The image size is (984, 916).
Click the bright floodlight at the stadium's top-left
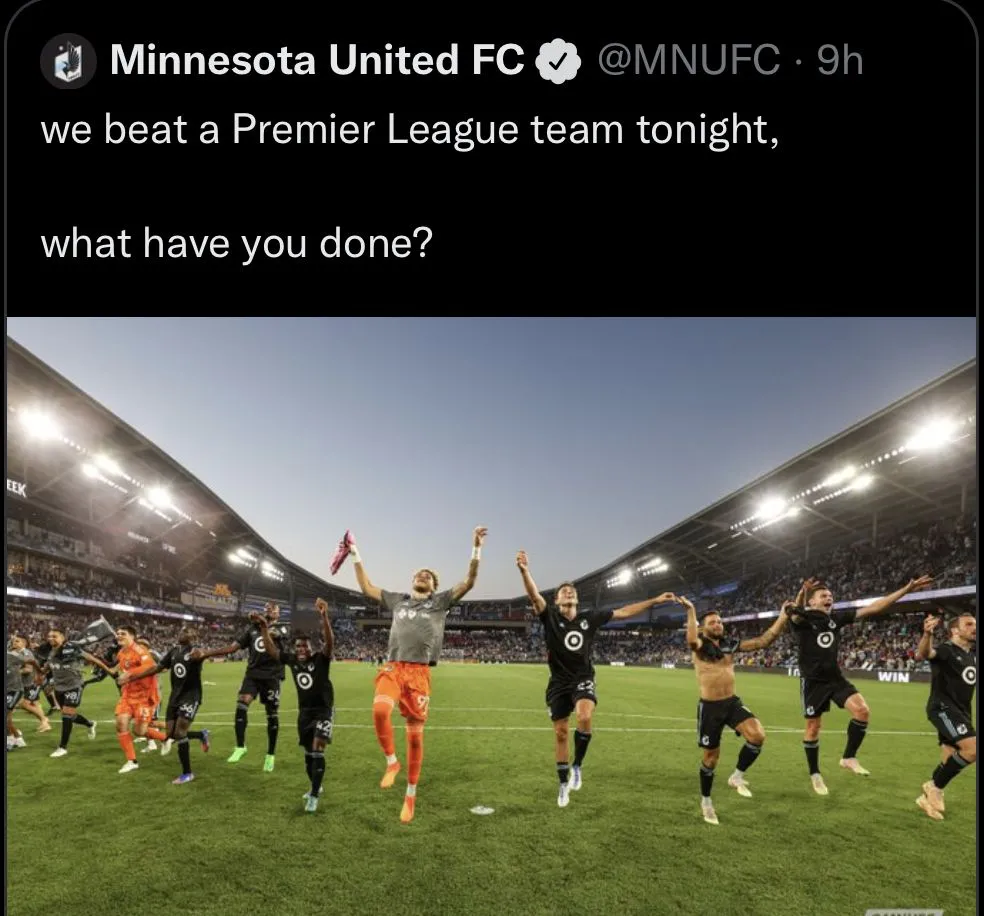[36, 423]
